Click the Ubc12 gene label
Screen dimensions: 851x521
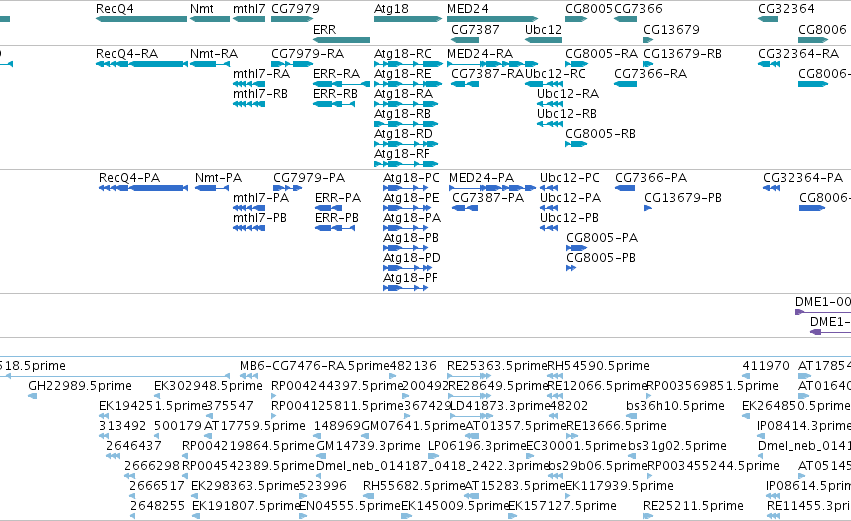click(x=543, y=29)
